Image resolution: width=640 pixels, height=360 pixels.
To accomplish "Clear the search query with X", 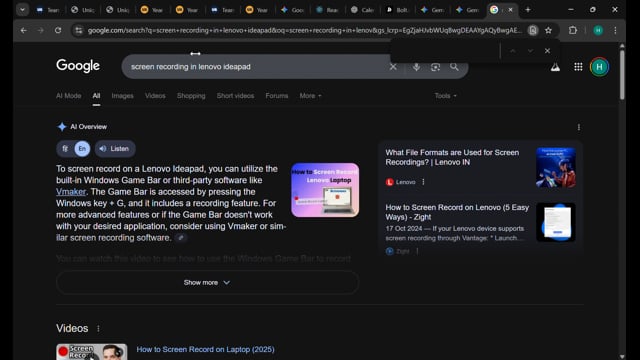I will coord(393,67).
